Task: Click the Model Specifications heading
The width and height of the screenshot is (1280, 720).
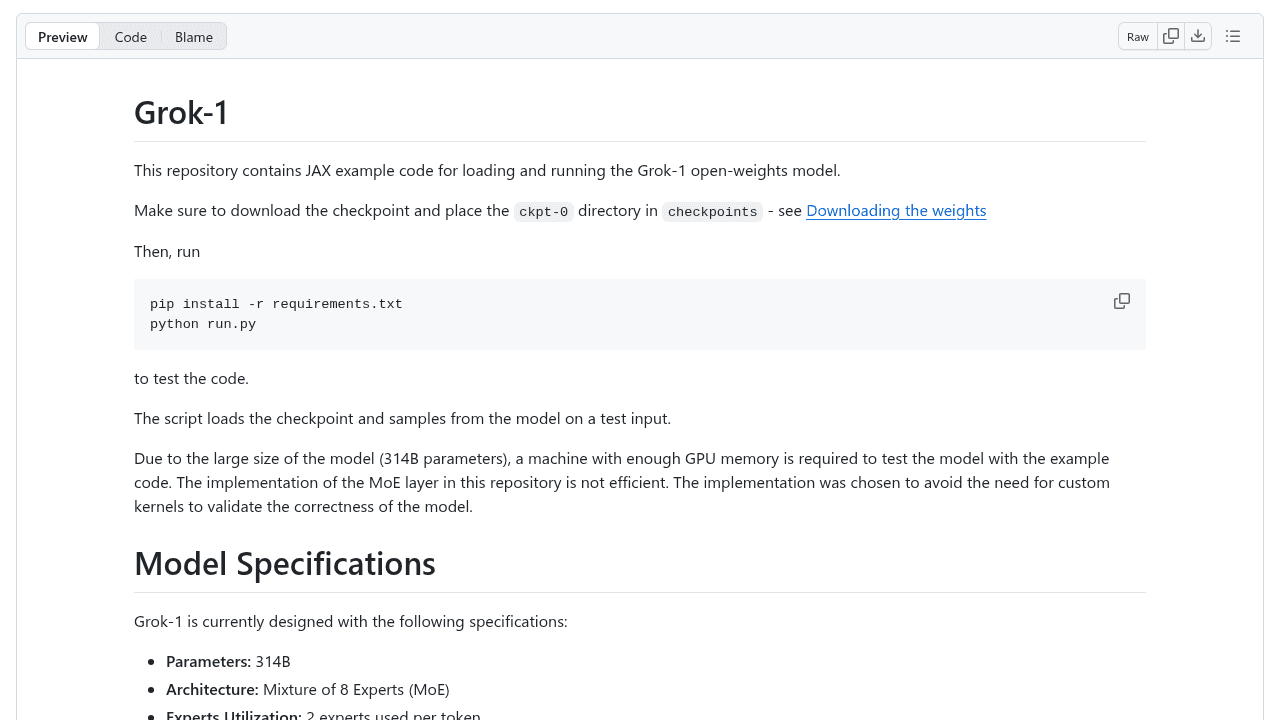Action: tap(284, 563)
